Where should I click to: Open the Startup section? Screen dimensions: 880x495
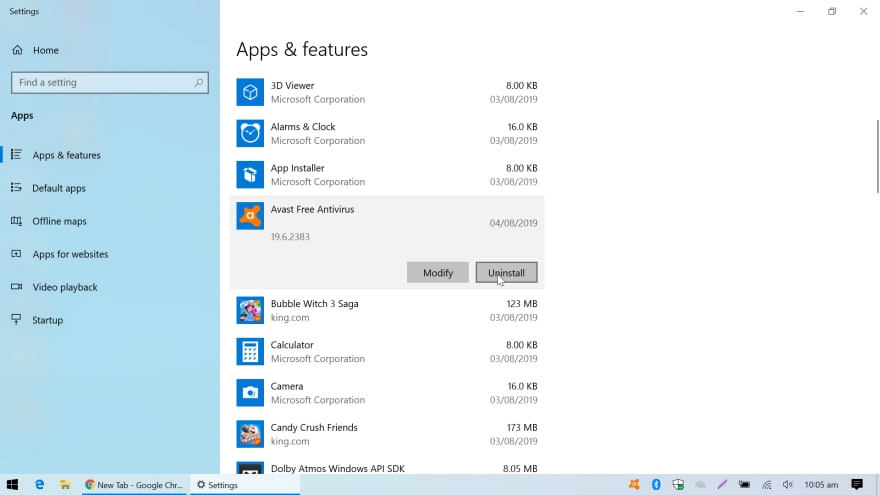click(x=110, y=320)
